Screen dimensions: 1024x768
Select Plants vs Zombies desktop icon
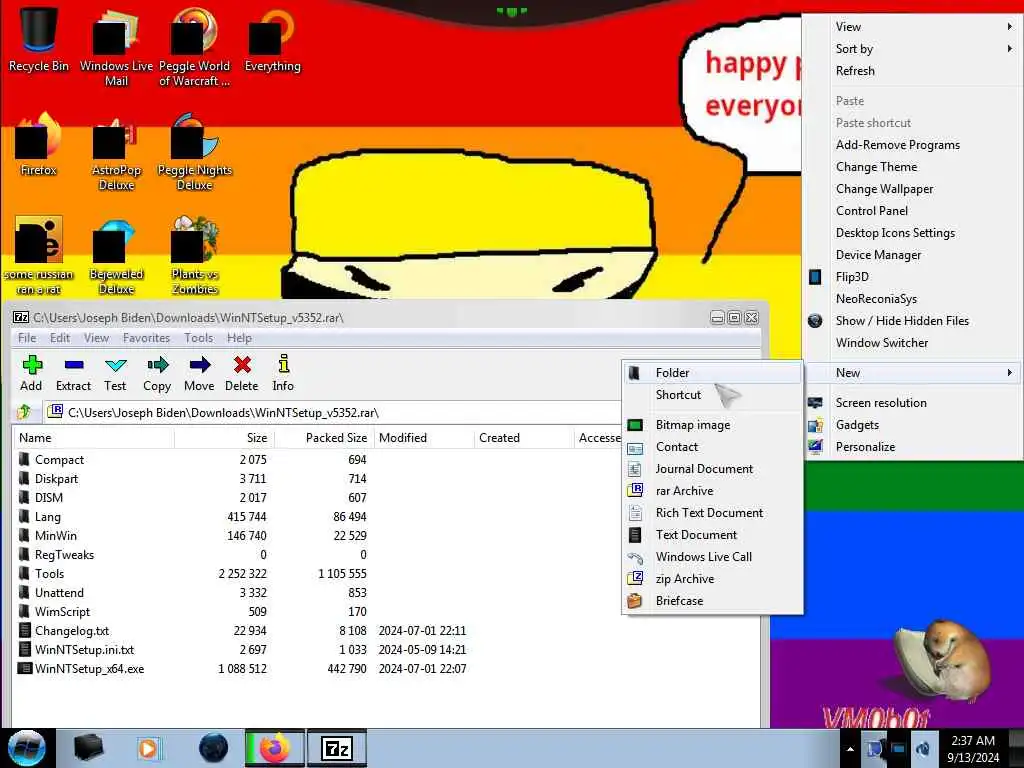pyautogui.click(x=195, y=256)
